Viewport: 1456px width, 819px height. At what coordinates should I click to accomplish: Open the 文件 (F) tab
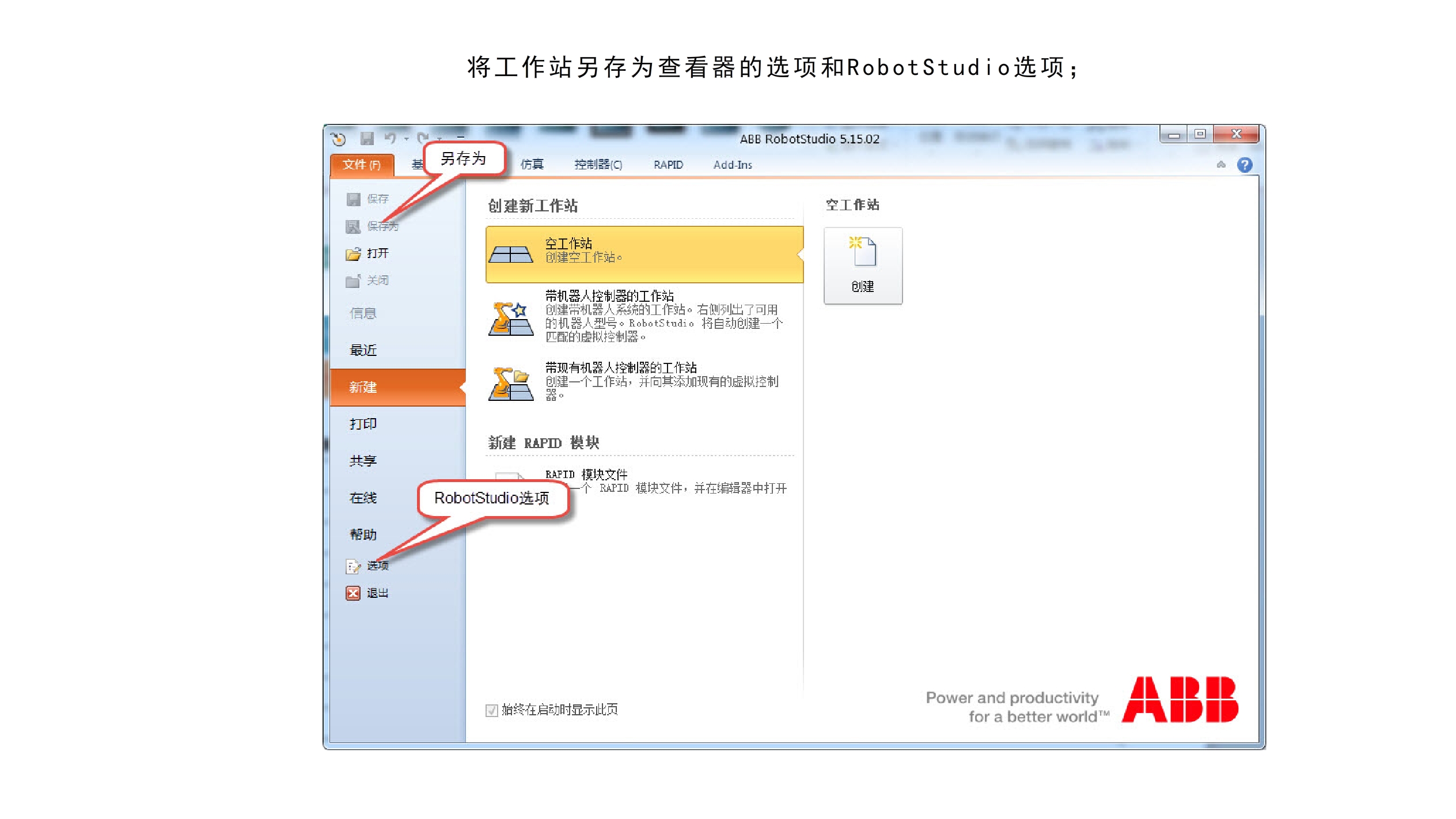pos(362,165)
